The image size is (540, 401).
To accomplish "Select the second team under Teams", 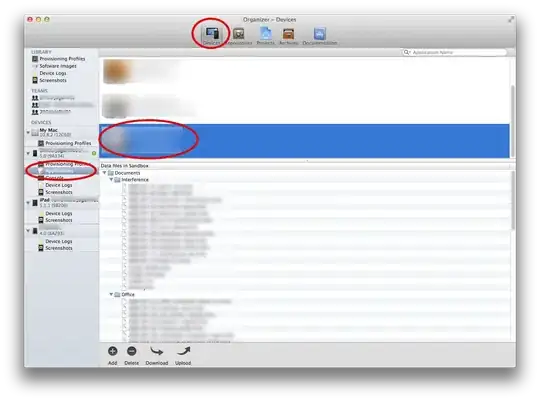I will pos(63,105).
